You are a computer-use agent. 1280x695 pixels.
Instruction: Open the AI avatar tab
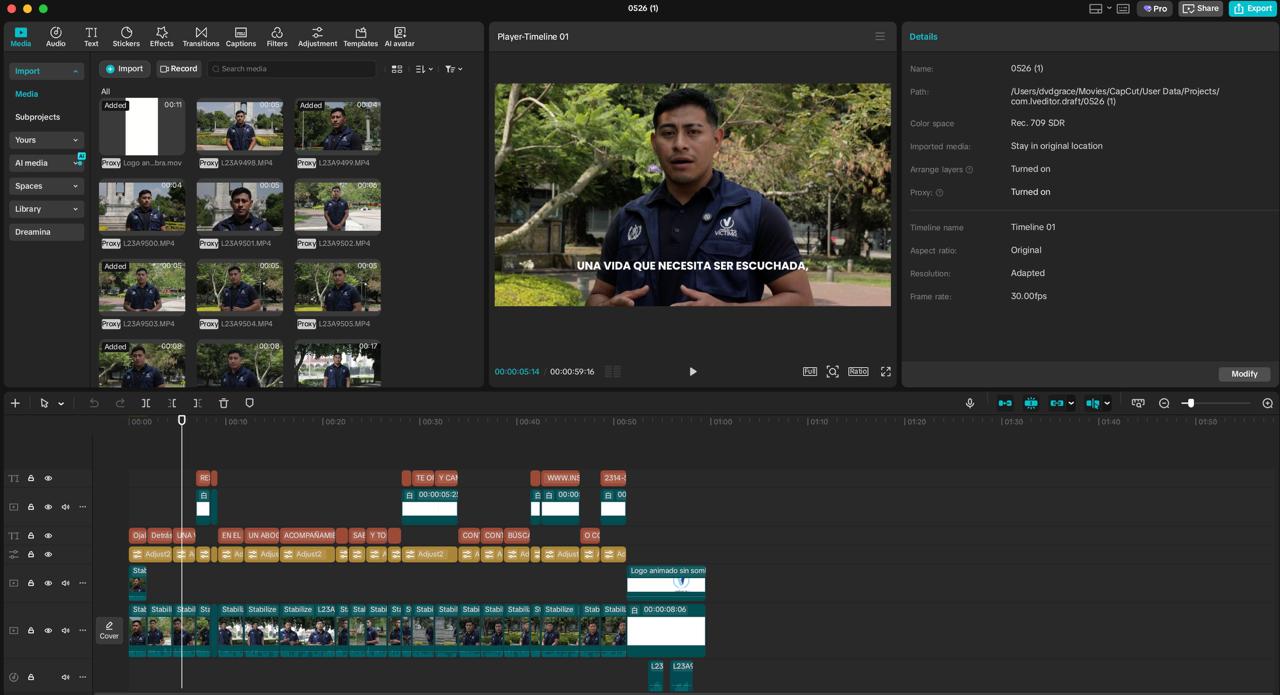click(399, 37)
